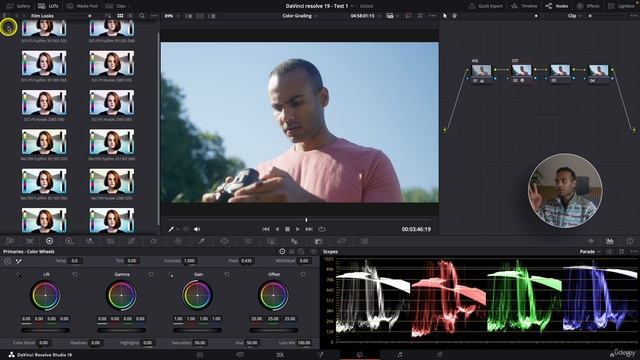Open the Power Window palette icon
Image resolution: width=640 pixels, height=360 pixels.
pos(225,241)
